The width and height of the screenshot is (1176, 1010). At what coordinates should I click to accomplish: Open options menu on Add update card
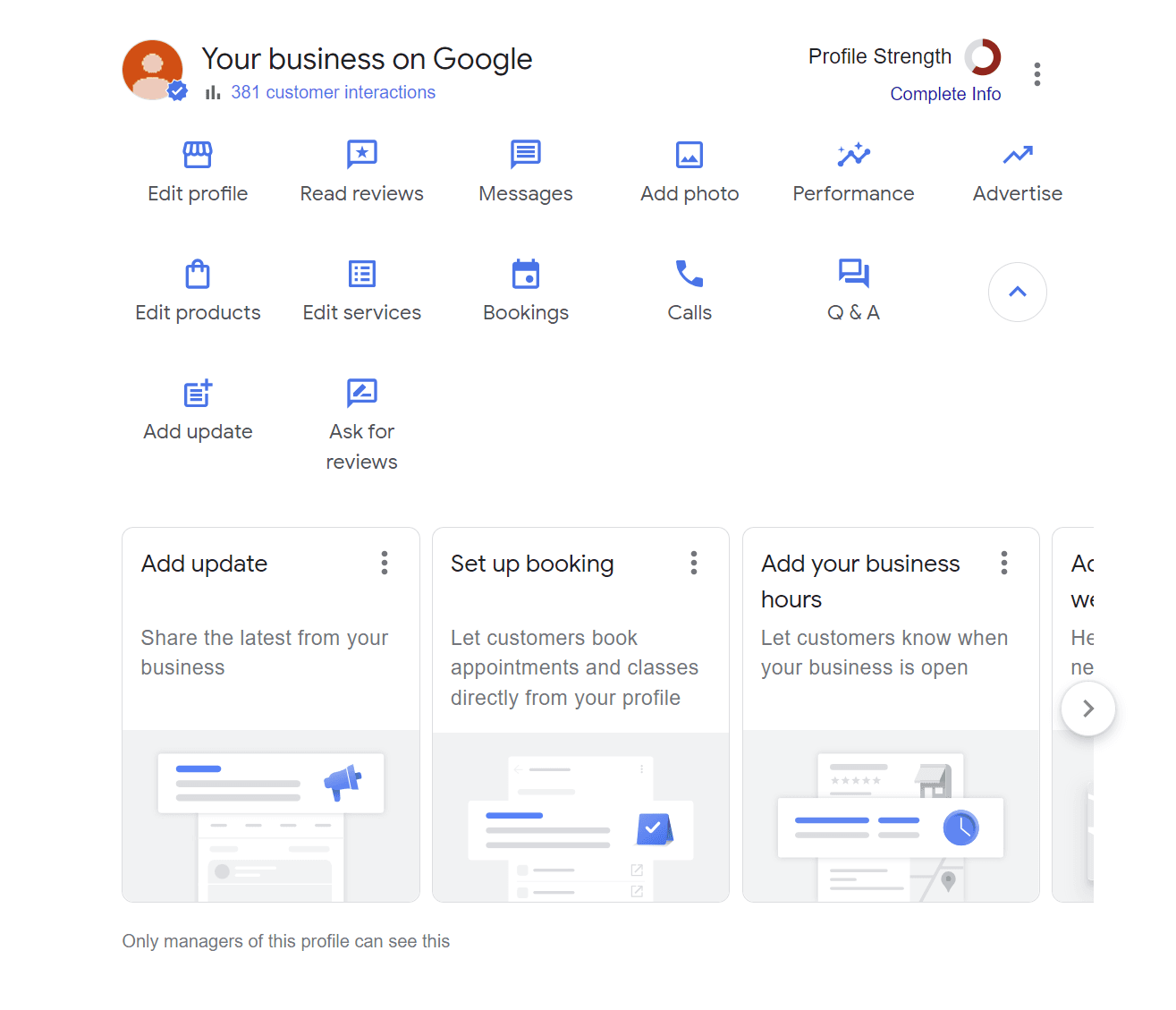click(385, 563)
